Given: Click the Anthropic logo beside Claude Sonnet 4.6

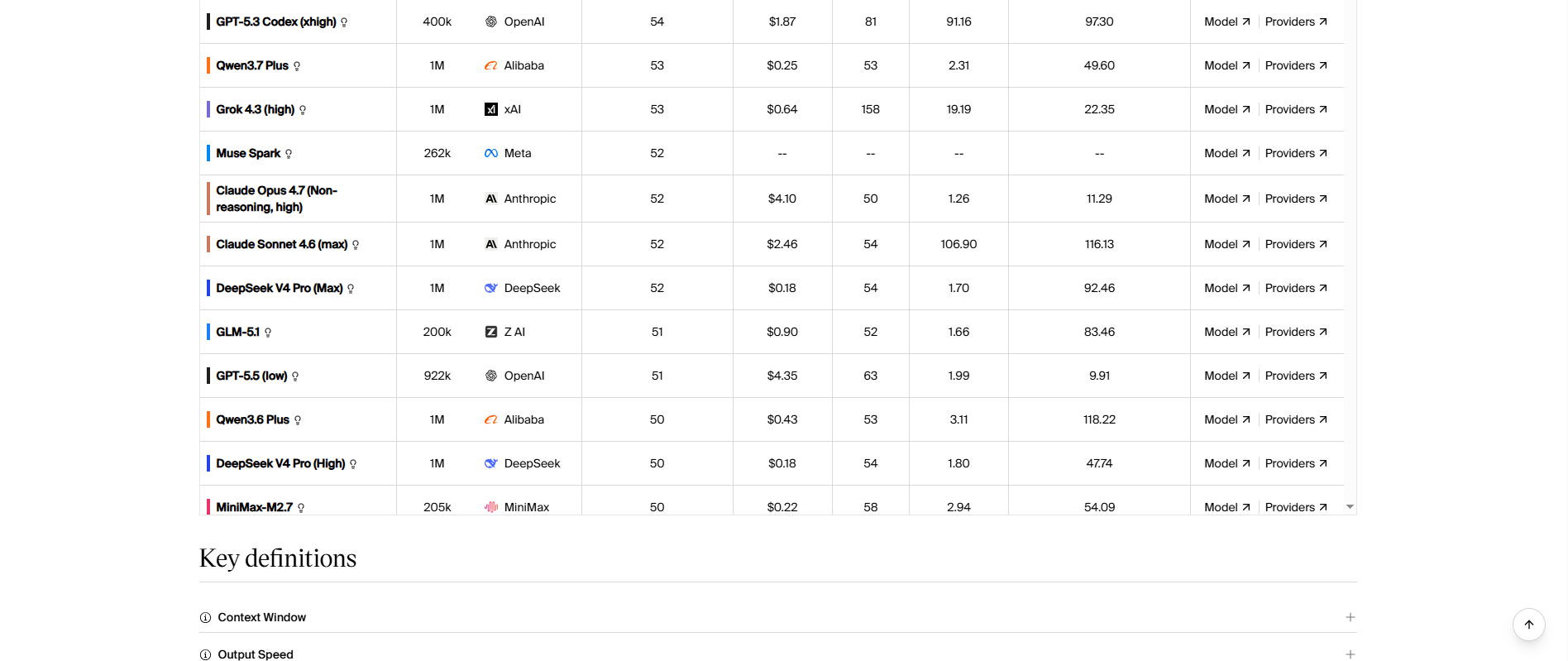Looking at the screenshot, I should click(491, 244).
